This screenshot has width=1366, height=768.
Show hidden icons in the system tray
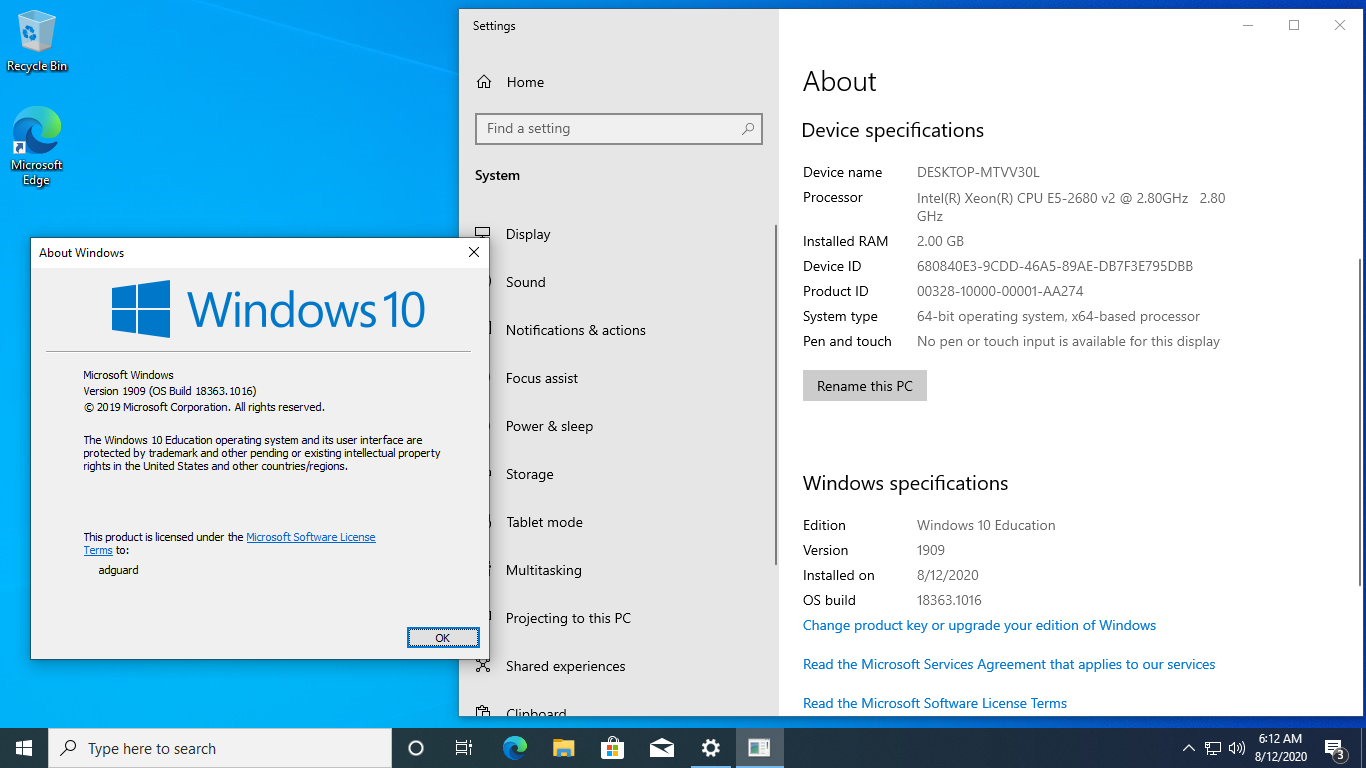(1189, 748)
